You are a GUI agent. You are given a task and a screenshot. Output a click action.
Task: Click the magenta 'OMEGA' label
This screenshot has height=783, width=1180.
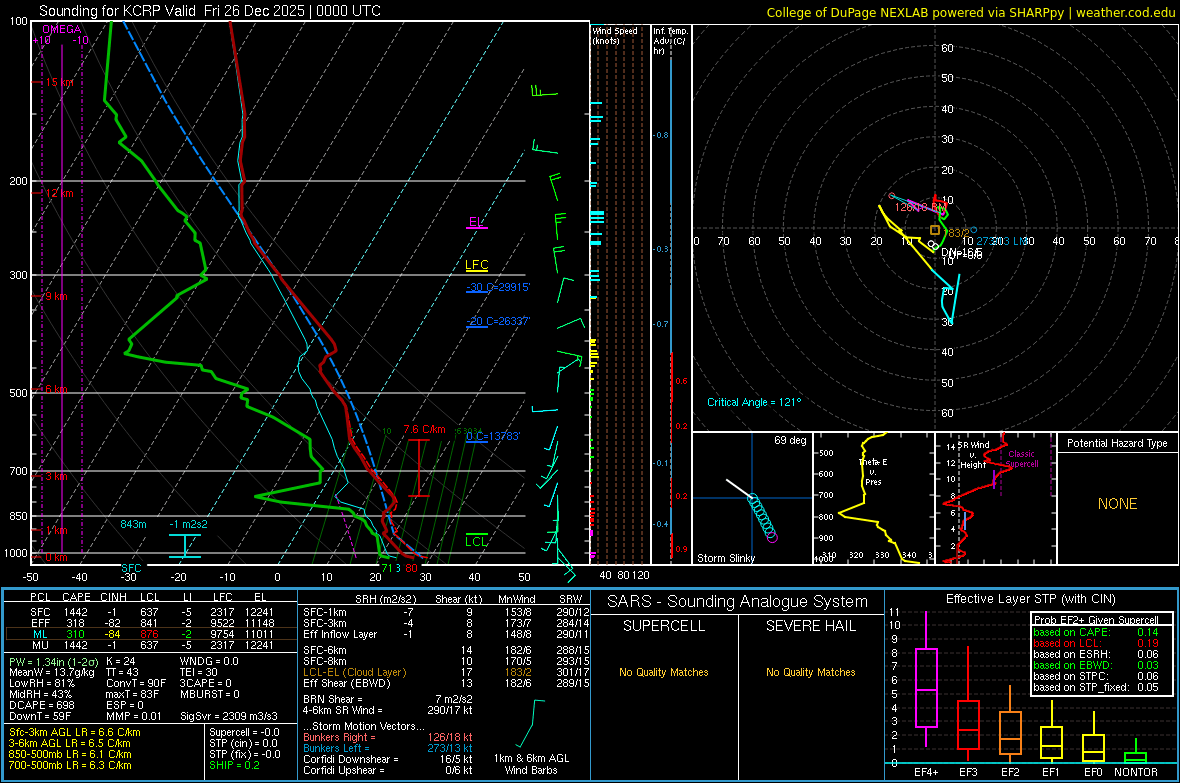62,29
